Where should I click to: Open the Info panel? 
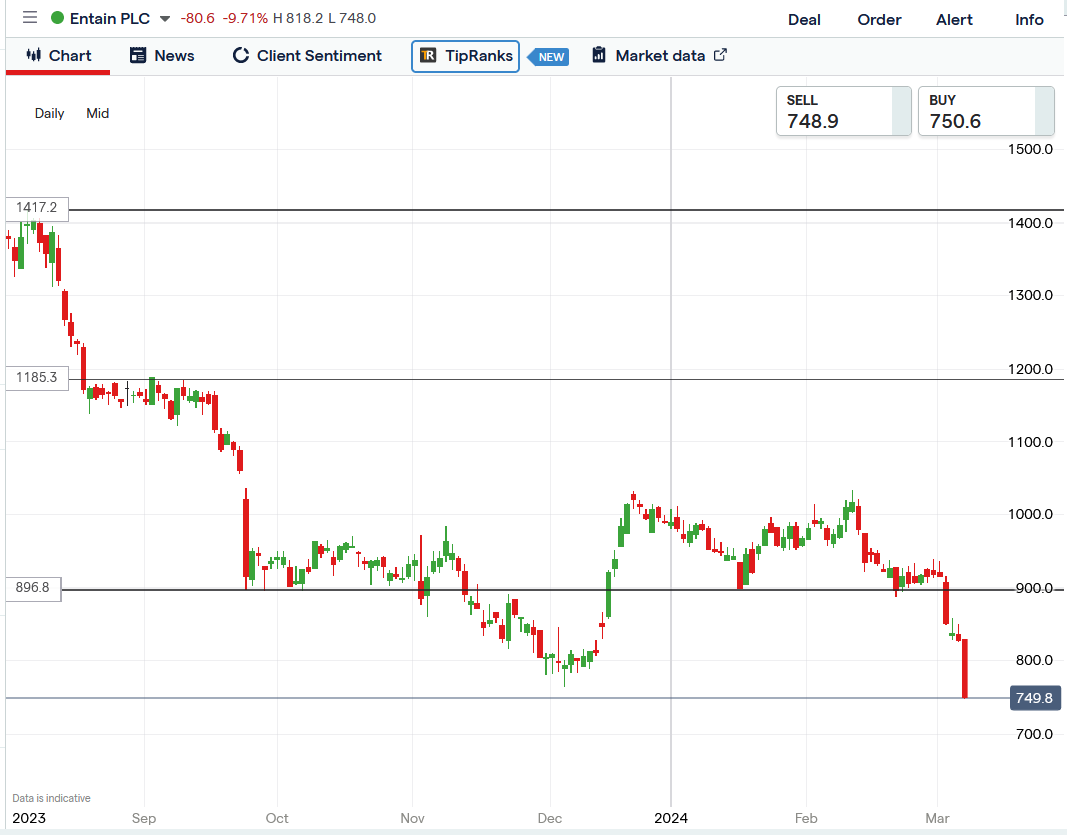click(1029, 20)
